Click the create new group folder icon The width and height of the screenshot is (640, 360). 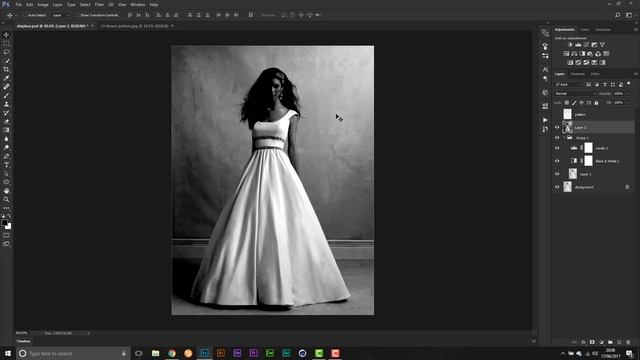(610, 342)
